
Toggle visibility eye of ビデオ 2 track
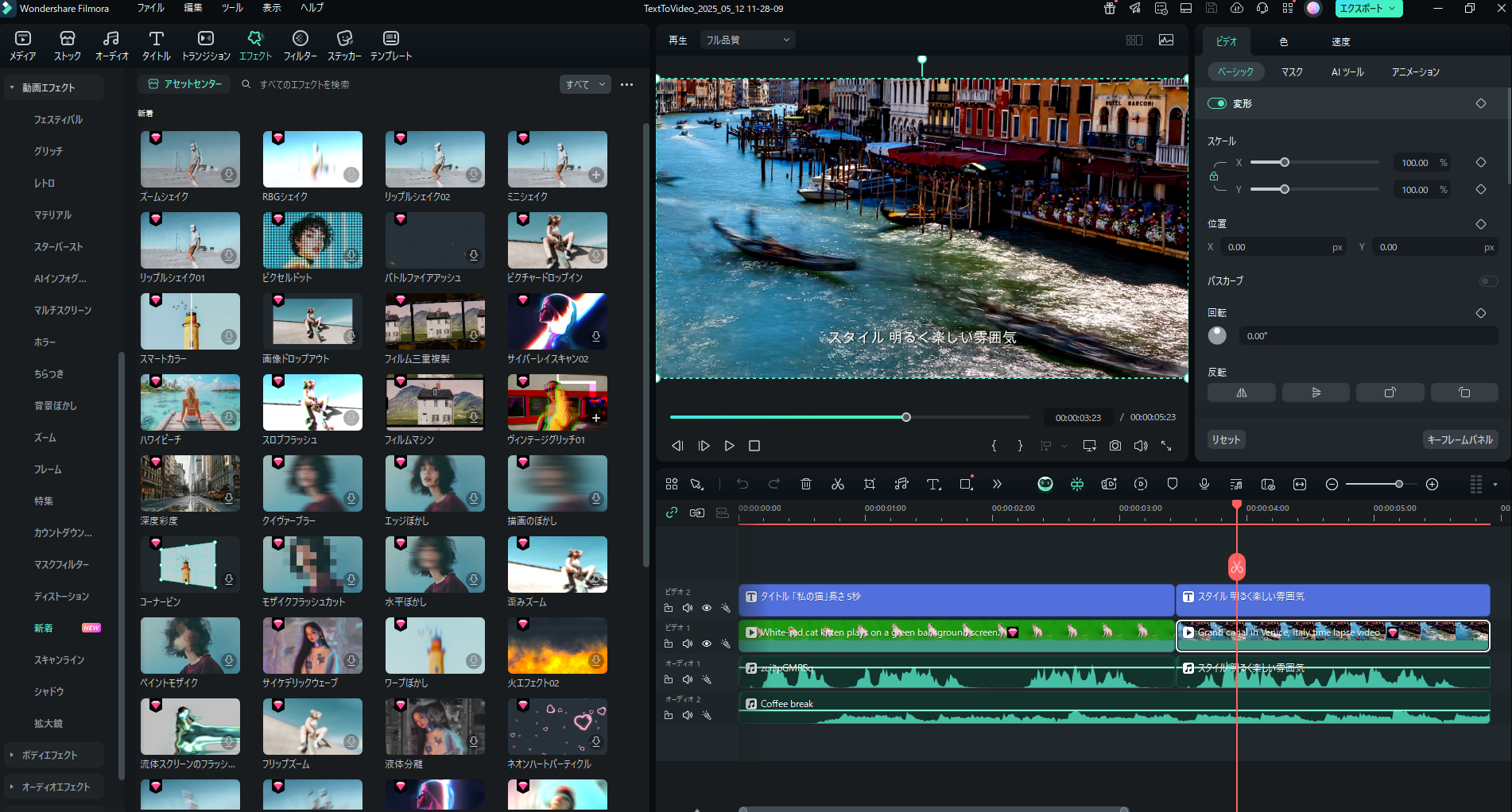tap(707, 608)
